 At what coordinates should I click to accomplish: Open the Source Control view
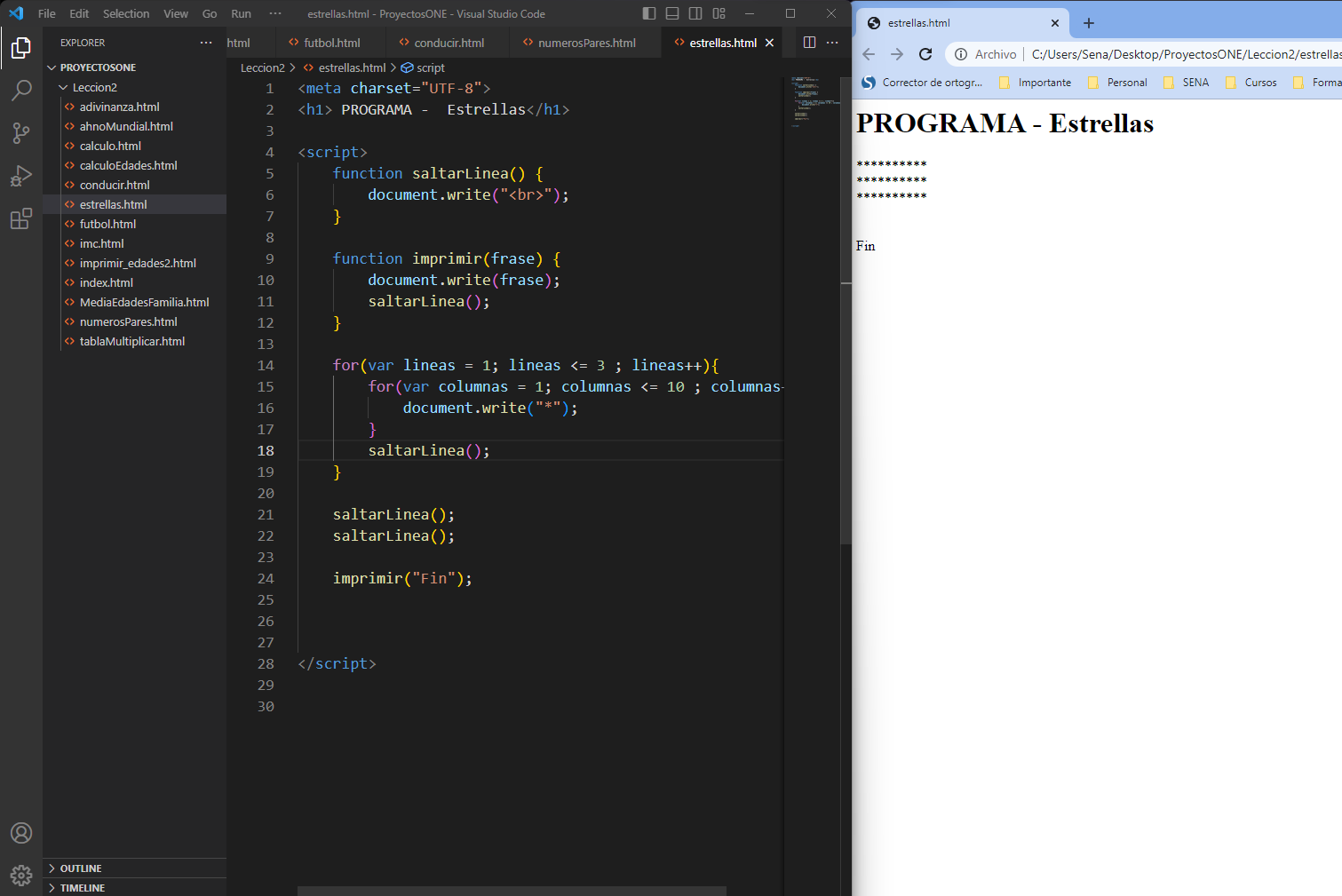(x=21, y=132)
